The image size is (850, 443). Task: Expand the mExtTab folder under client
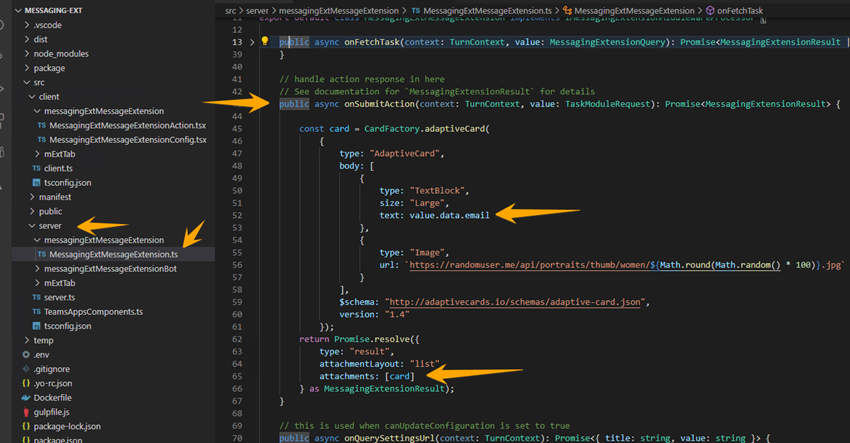point(37,154)
